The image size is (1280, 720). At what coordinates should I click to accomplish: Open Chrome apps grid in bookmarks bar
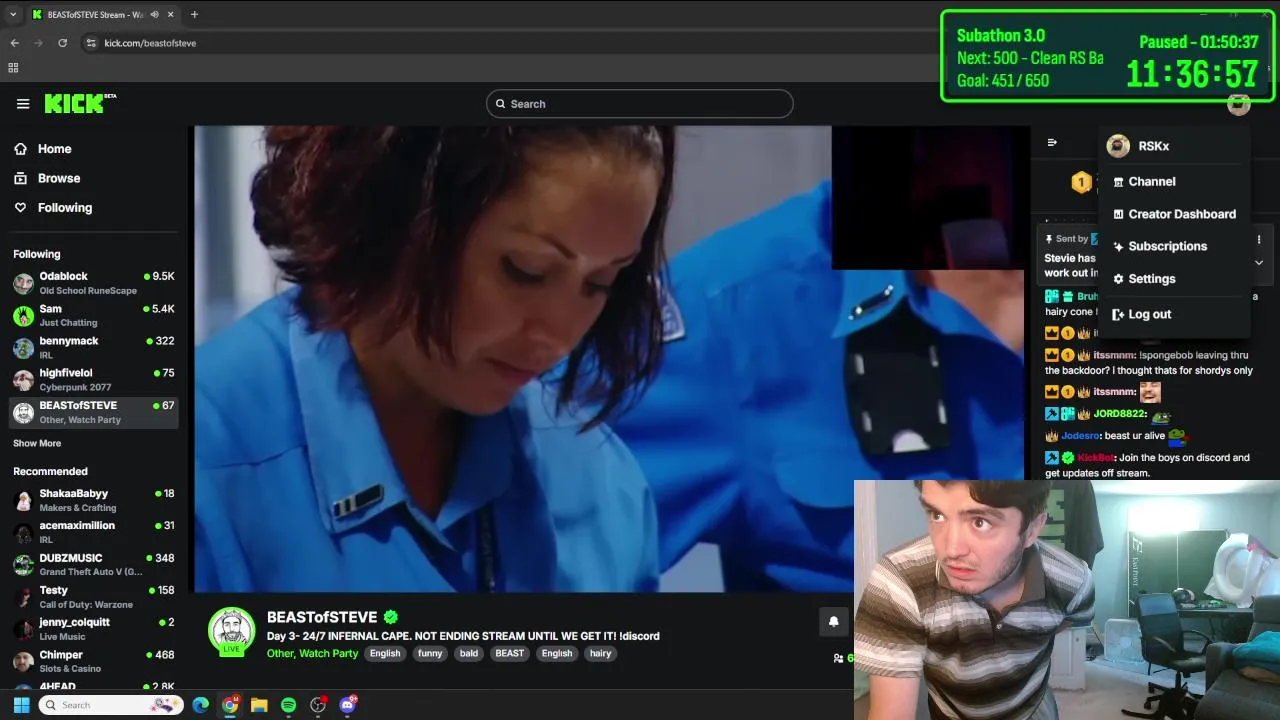tap(13, 68)
